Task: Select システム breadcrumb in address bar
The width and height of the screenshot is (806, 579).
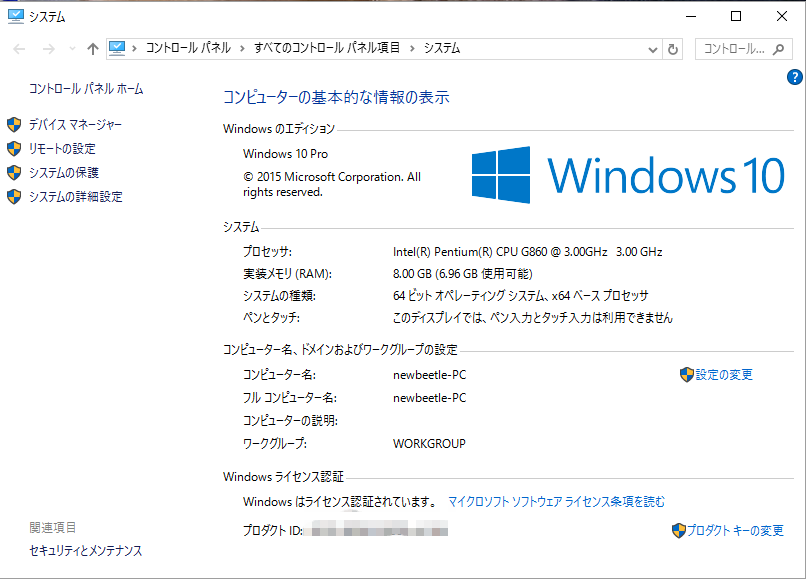Action: [x=442, y=48]
